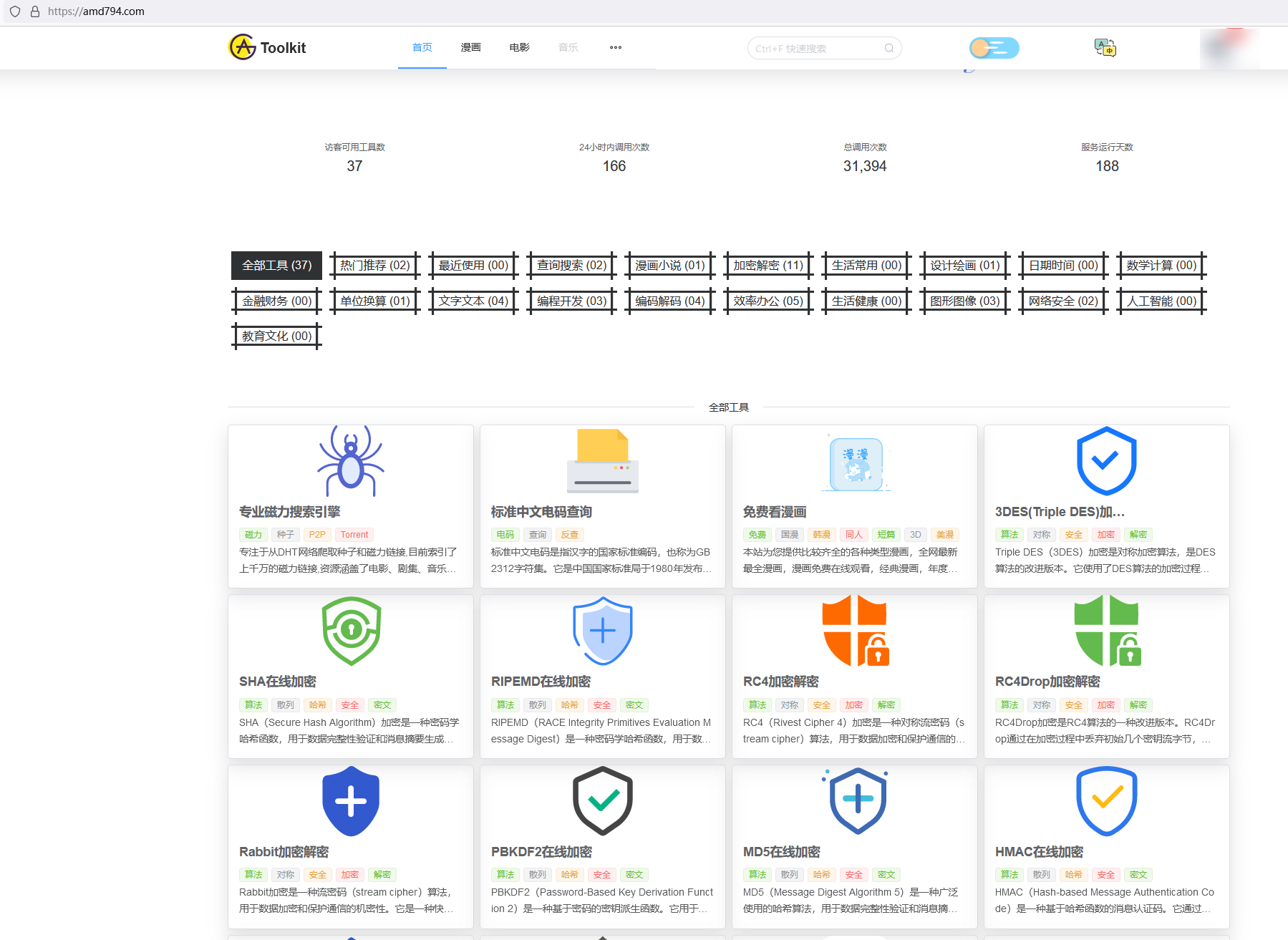The height and width of the screenshot is (940, 1288).
Task: Filter by 加密解密 (11) category
Action: [x=768, y=266]
